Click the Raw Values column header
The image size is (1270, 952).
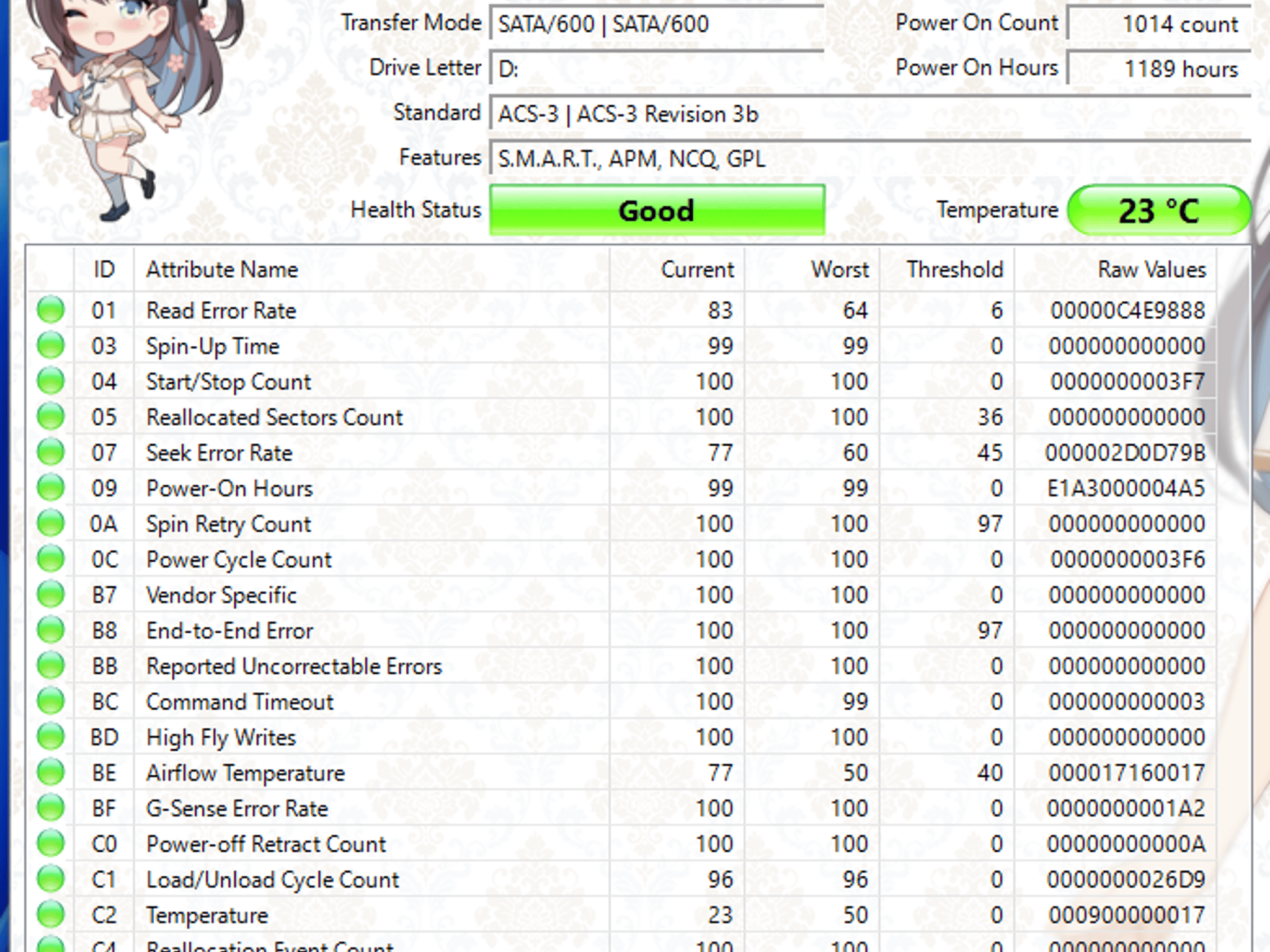[1115, 270]
